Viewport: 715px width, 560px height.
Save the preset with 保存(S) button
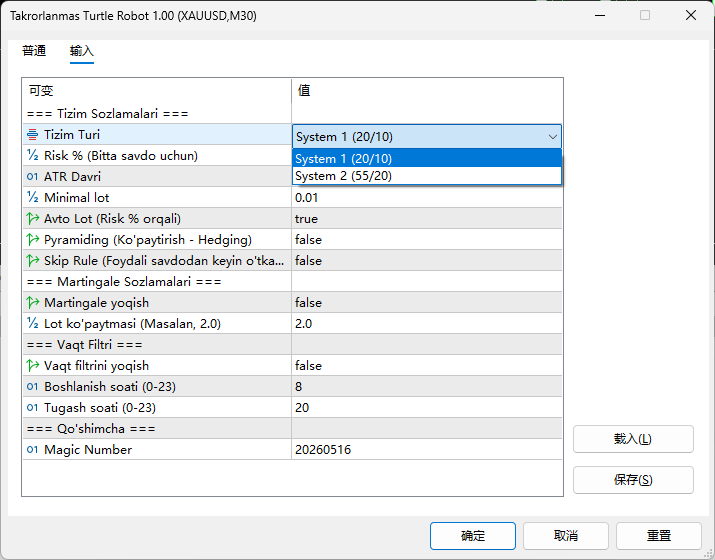tap(633, 480)
